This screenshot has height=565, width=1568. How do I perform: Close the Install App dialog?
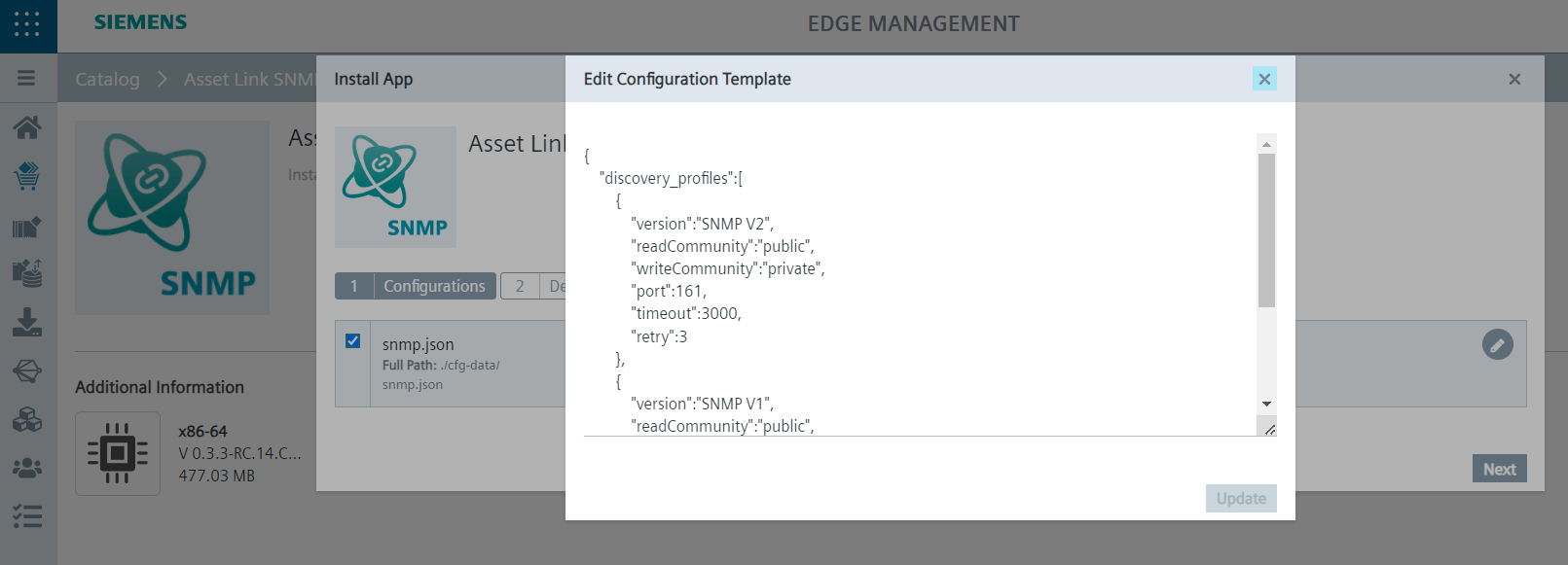[1514, 79]
